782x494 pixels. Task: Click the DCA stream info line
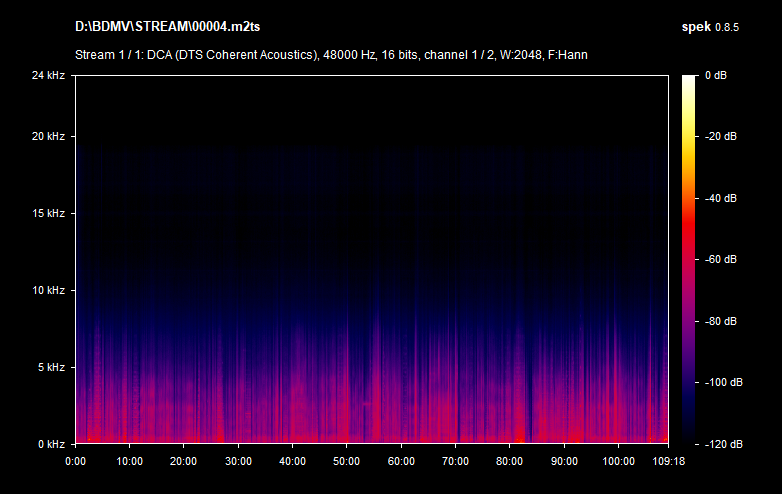(x=331, y=54)
